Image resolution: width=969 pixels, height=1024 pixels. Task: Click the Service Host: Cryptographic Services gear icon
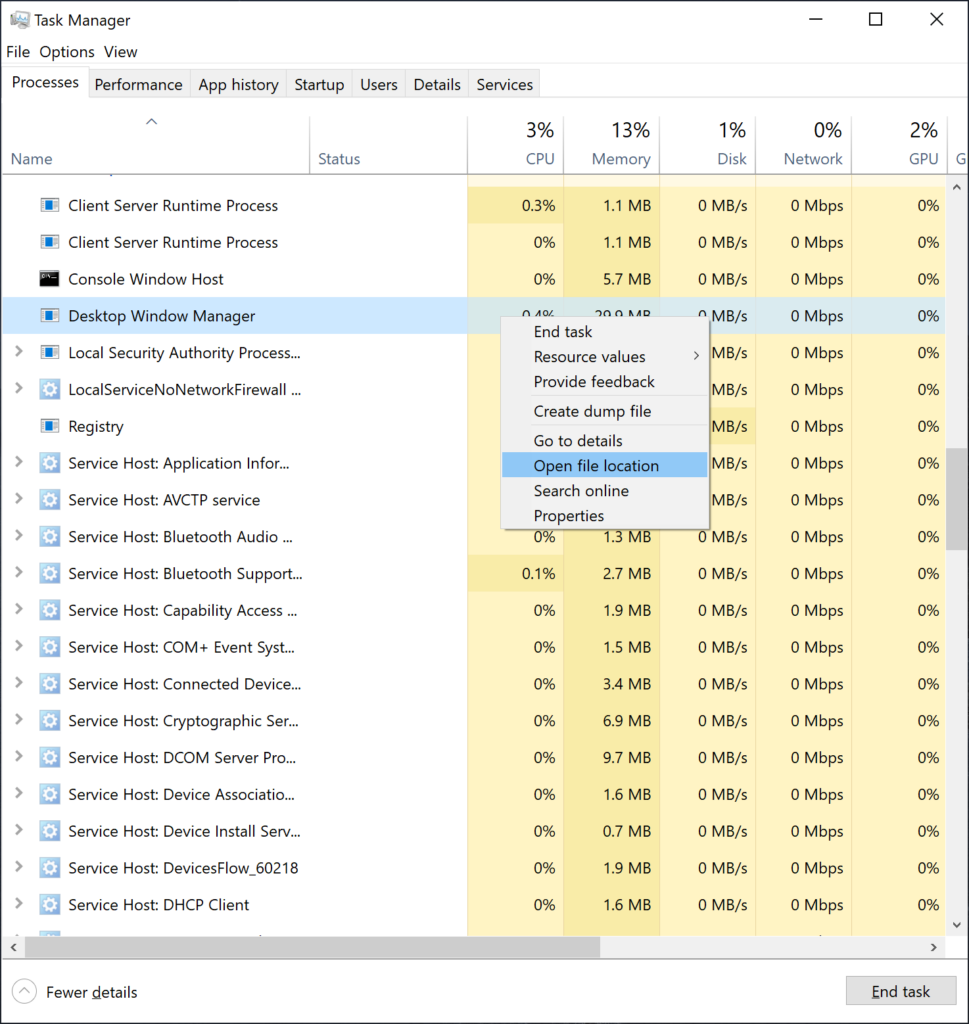click(50, 720)
